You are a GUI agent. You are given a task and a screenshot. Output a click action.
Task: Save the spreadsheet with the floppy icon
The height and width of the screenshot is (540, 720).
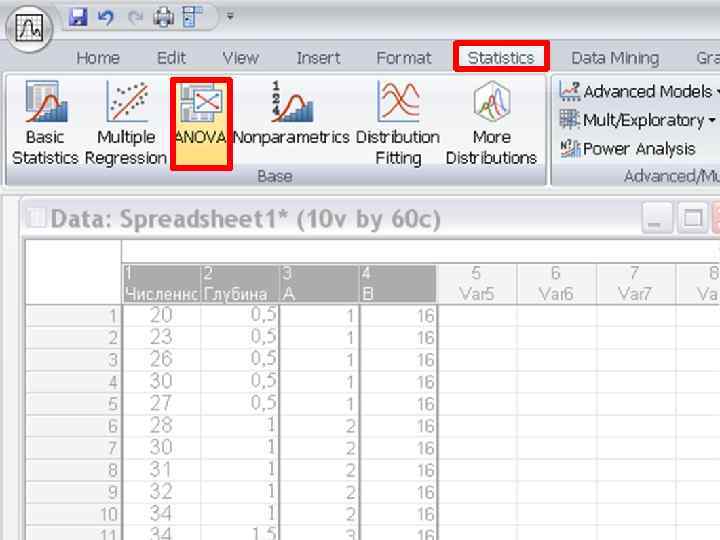(x=78, y=18)
